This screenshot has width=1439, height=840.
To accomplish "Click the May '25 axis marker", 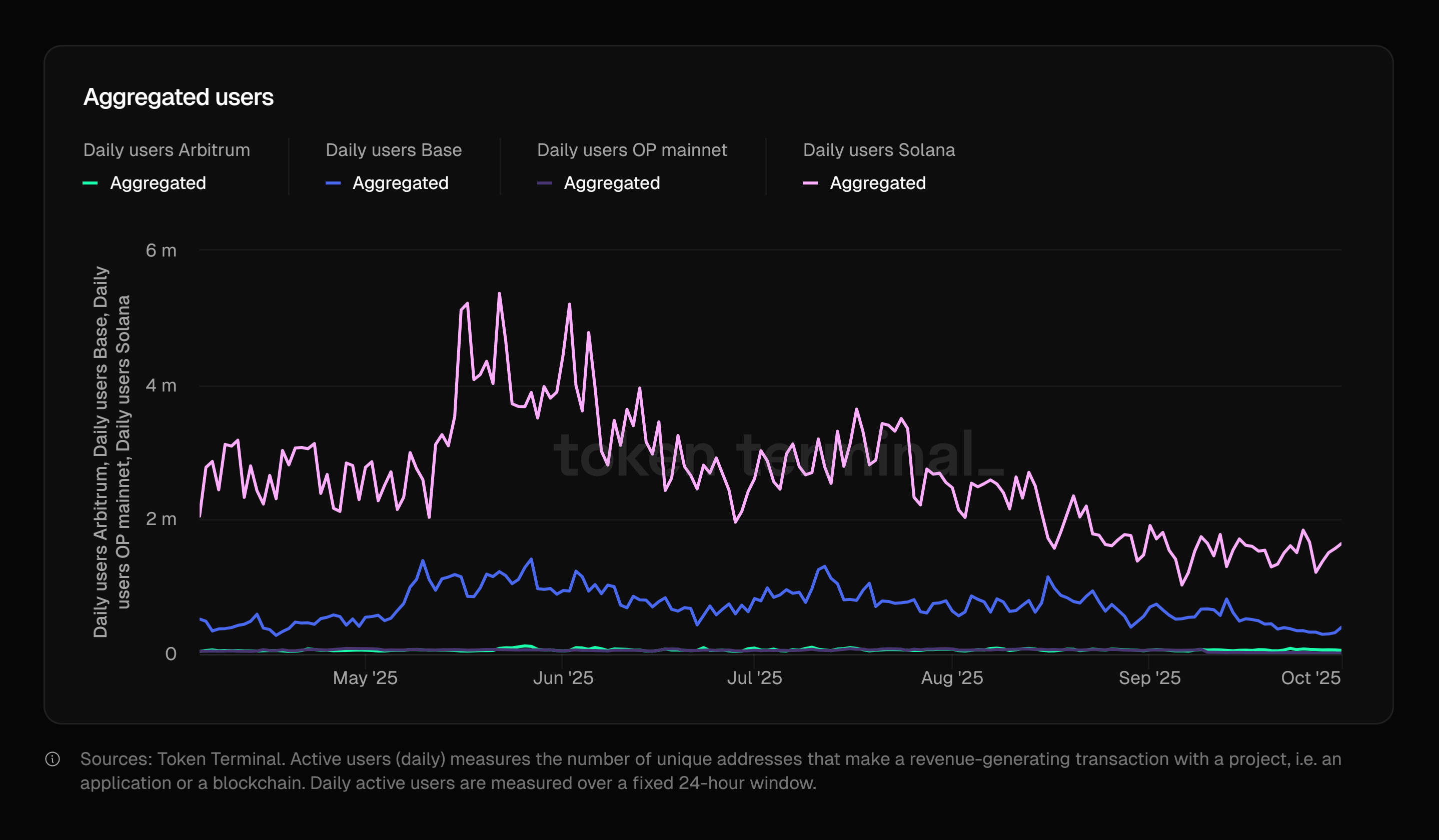I will 365,678.
